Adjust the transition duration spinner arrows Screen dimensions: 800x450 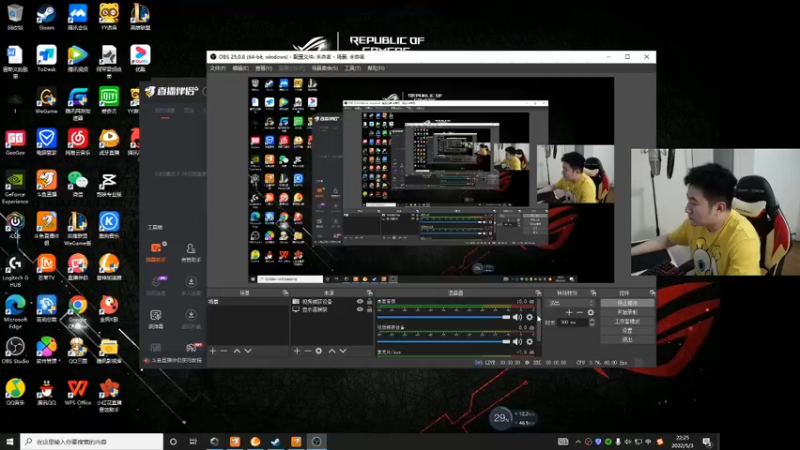(x=592, y=322)
